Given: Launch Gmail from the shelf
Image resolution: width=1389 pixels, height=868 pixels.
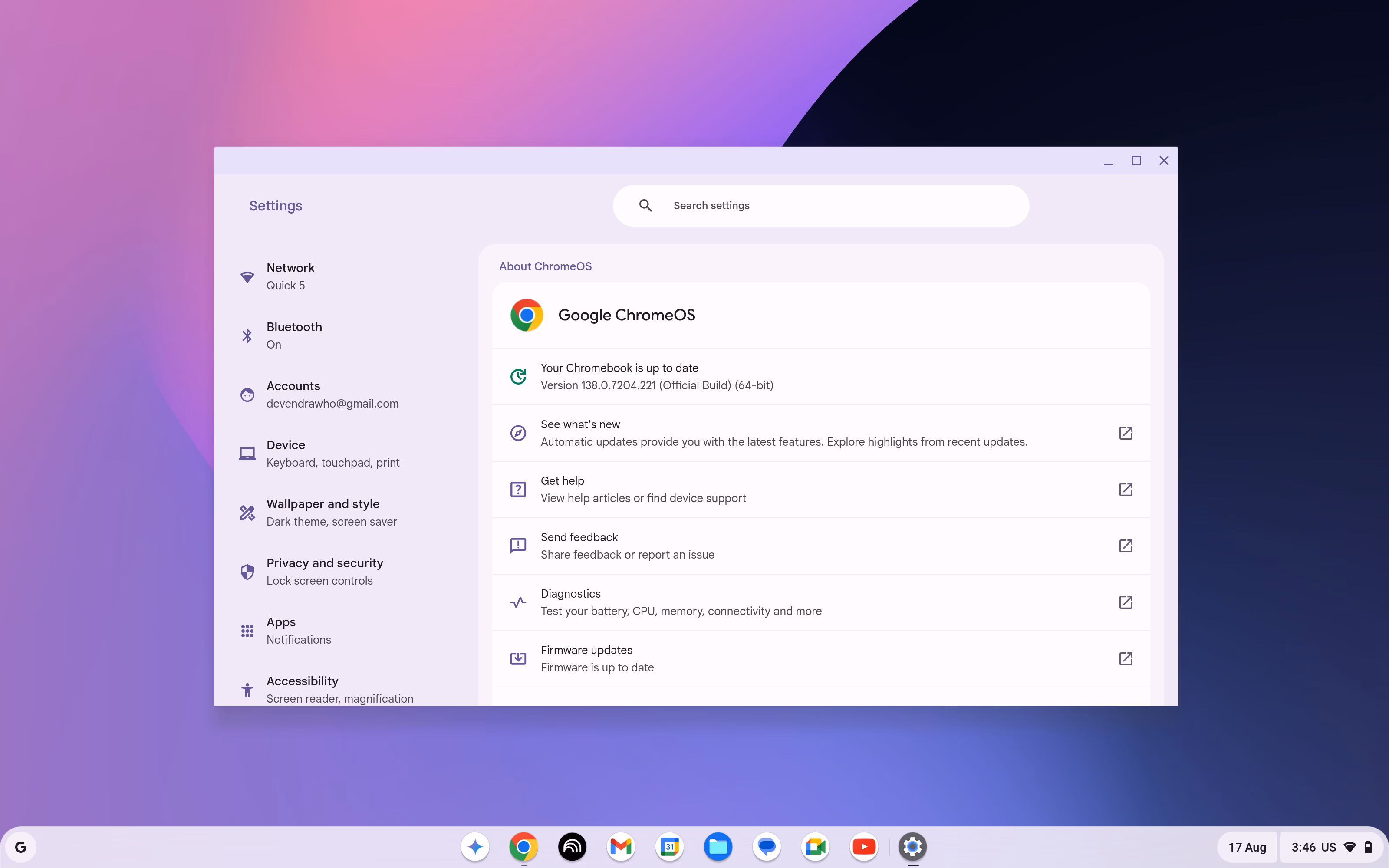Looking at the screenshot, I should pyautogui.click(x=621, y=847).
